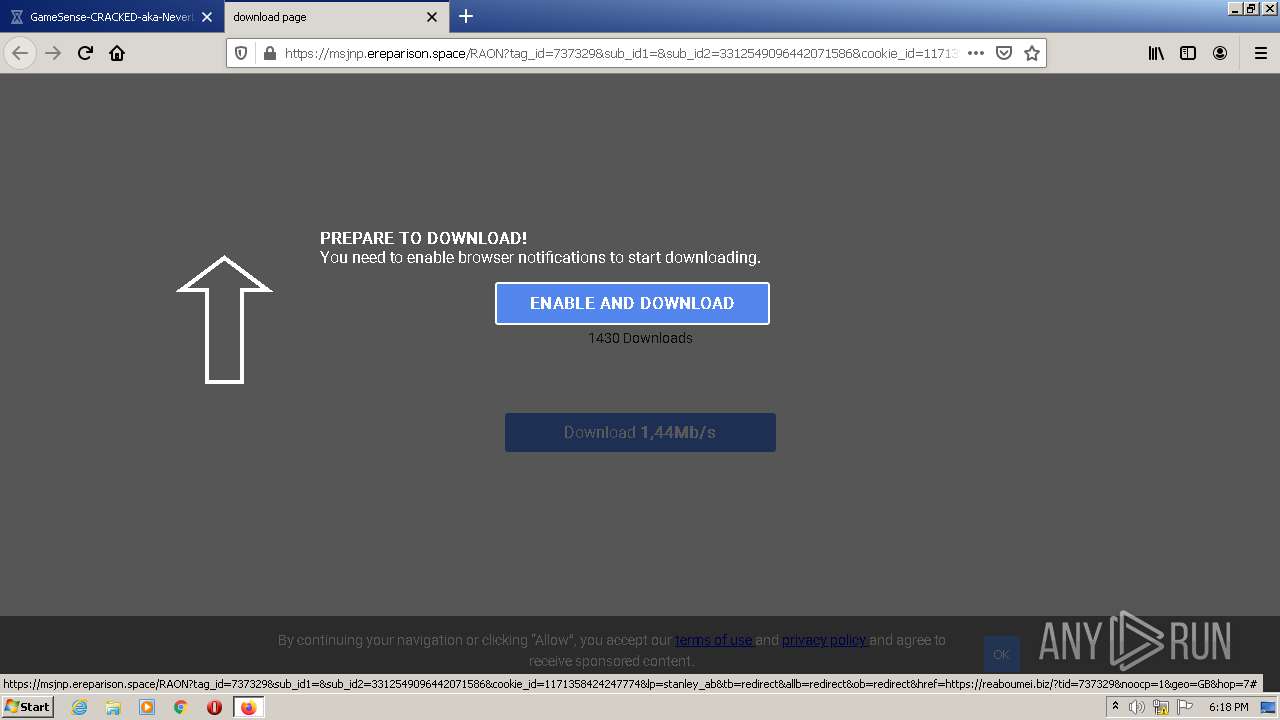View site security padlock details
The image size is (1280, 720).
[x=269, y=53]
